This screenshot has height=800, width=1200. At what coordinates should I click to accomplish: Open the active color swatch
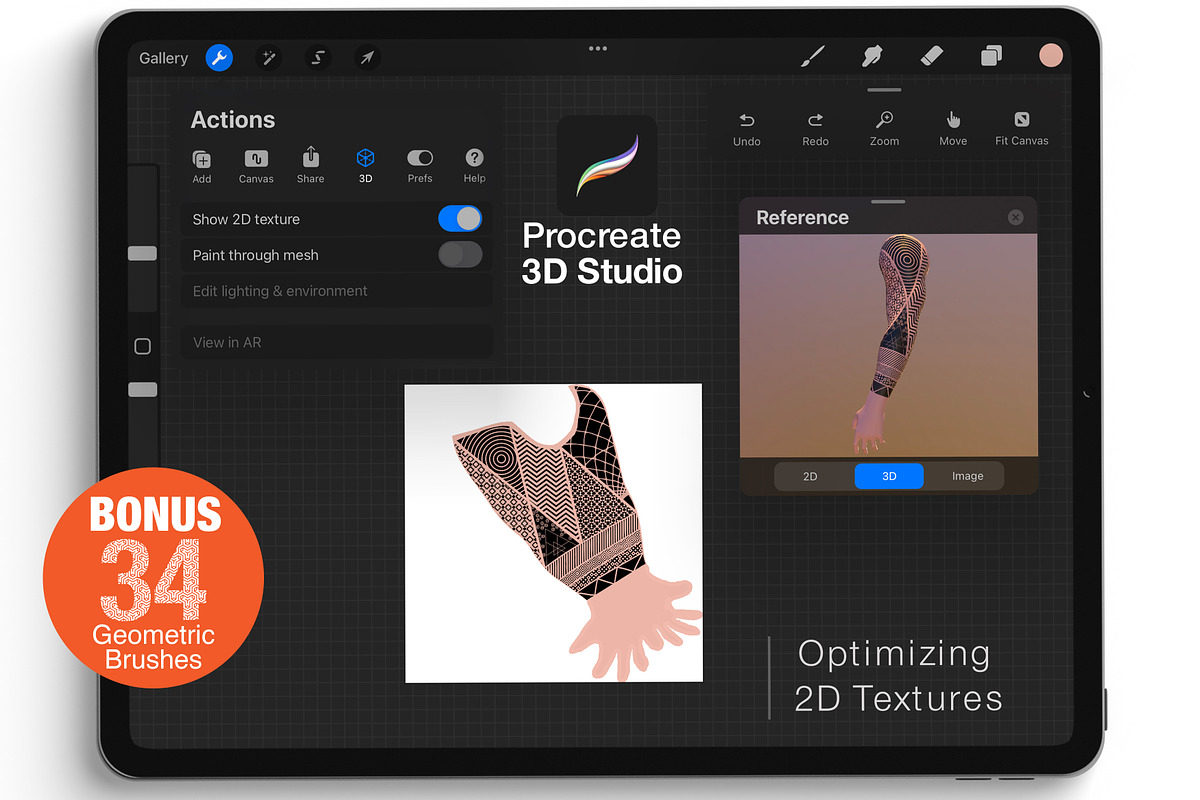pos(1051,55)
